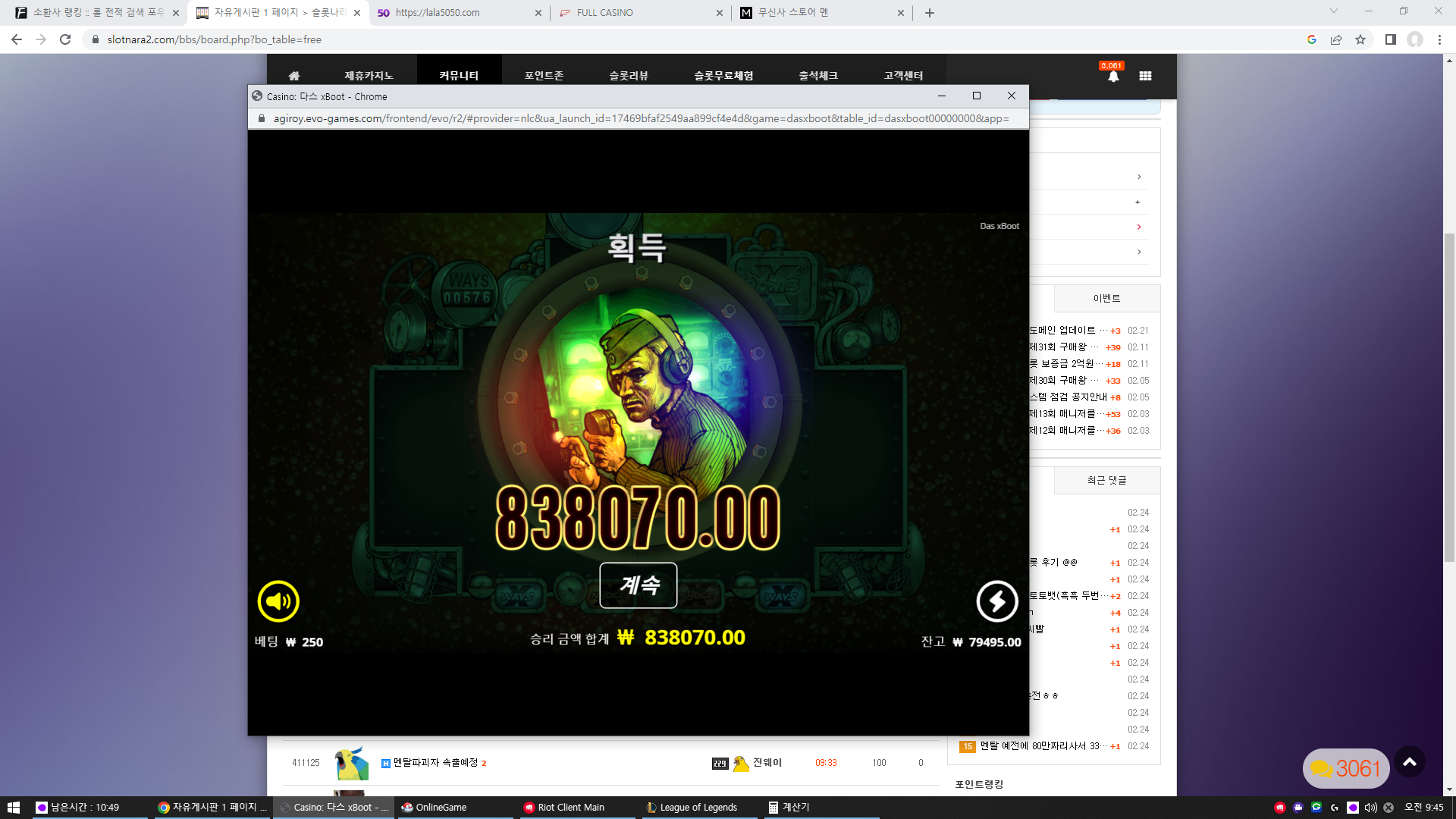Reload the slotnara2 page
This screenshot has height=819, width=1456.
pyautogui.click(x=65, y=39)
